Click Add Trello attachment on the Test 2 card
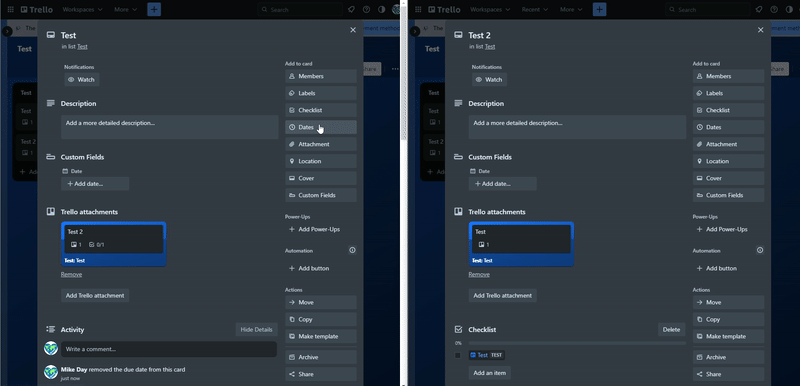The width and height of the screenshot is (800, 386). tap(503, 295)
